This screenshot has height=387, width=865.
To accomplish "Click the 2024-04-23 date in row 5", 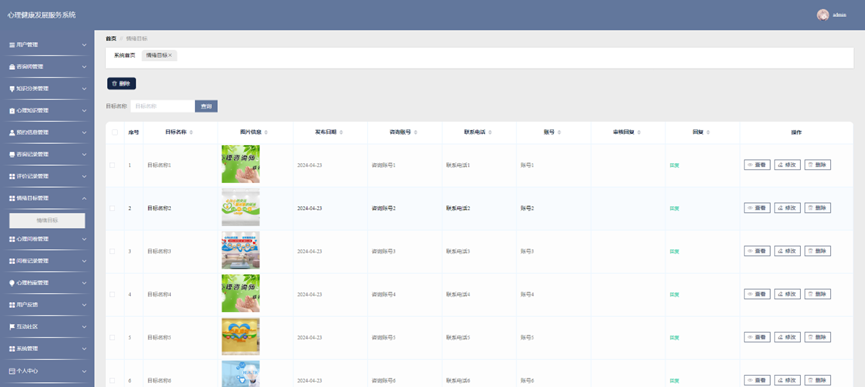I will pyautogui.click(x=309, y=337).
